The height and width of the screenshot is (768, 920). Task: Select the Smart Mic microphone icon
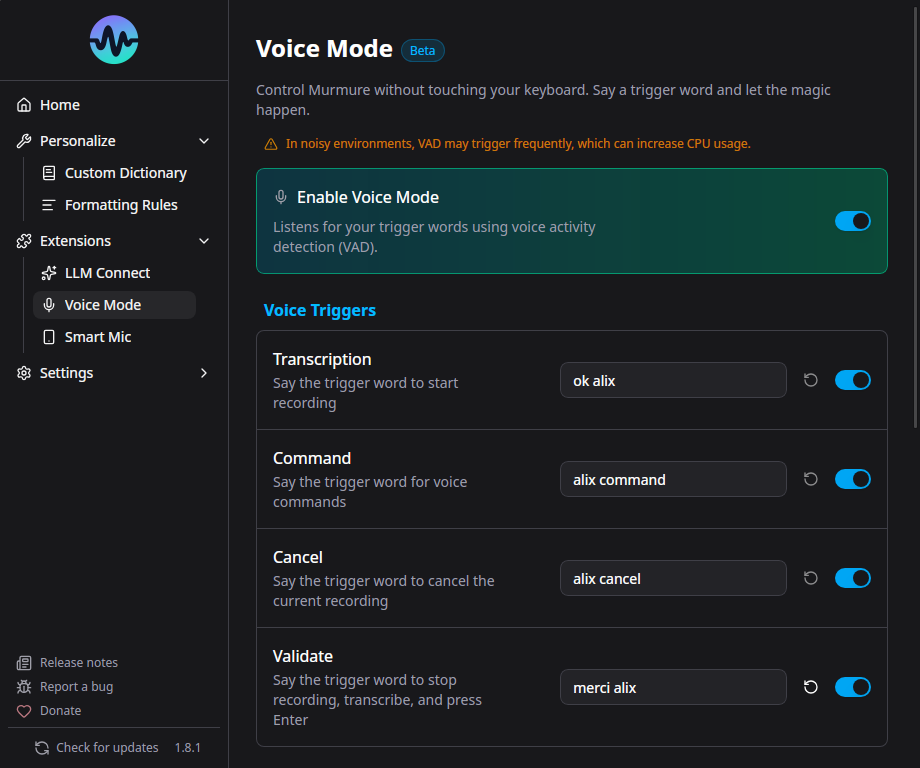pyautogui.click(x=48, y=336)
